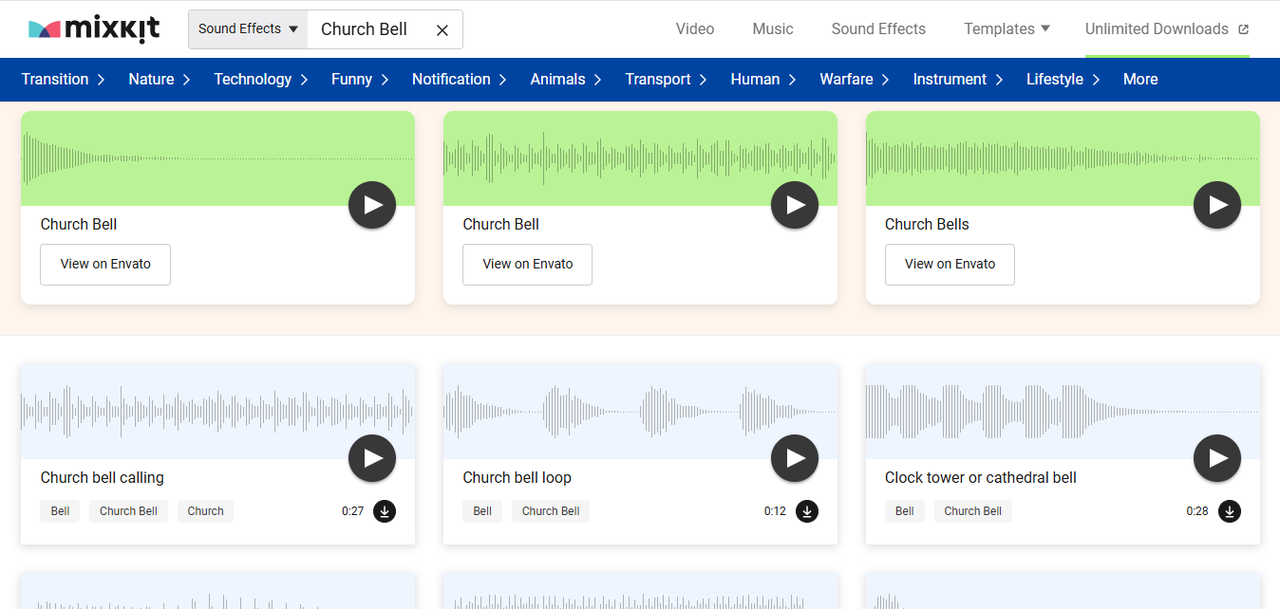Click Church Bell tag under Clock tower bell

(973, 511)
